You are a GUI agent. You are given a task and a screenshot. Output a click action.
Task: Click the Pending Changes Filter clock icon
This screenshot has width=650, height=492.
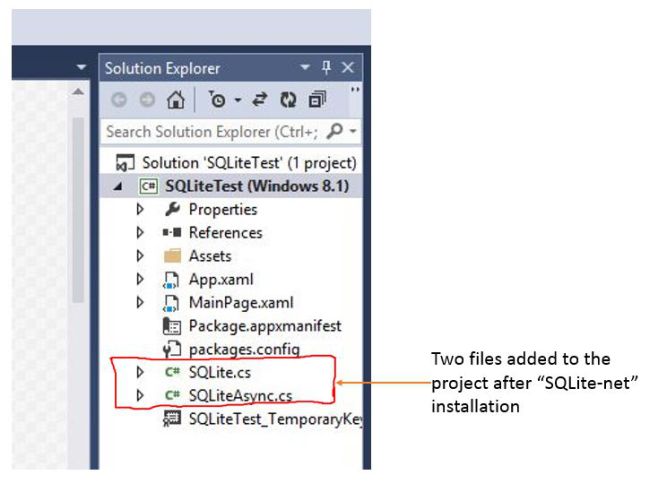coord(217,100)
